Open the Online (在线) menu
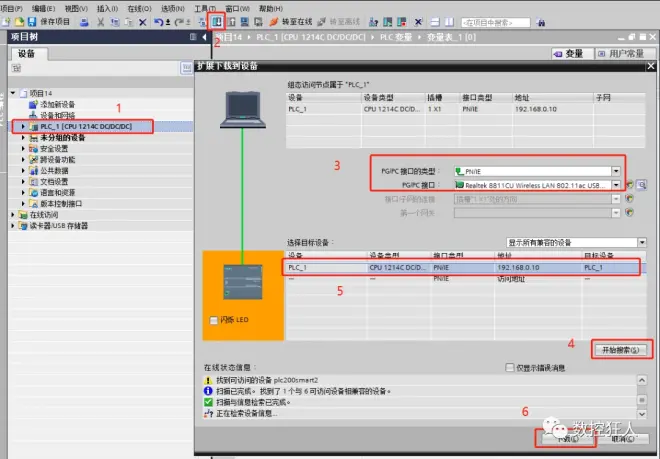The height and width of the screenshot is (459, 660). [x=139, y=8]
